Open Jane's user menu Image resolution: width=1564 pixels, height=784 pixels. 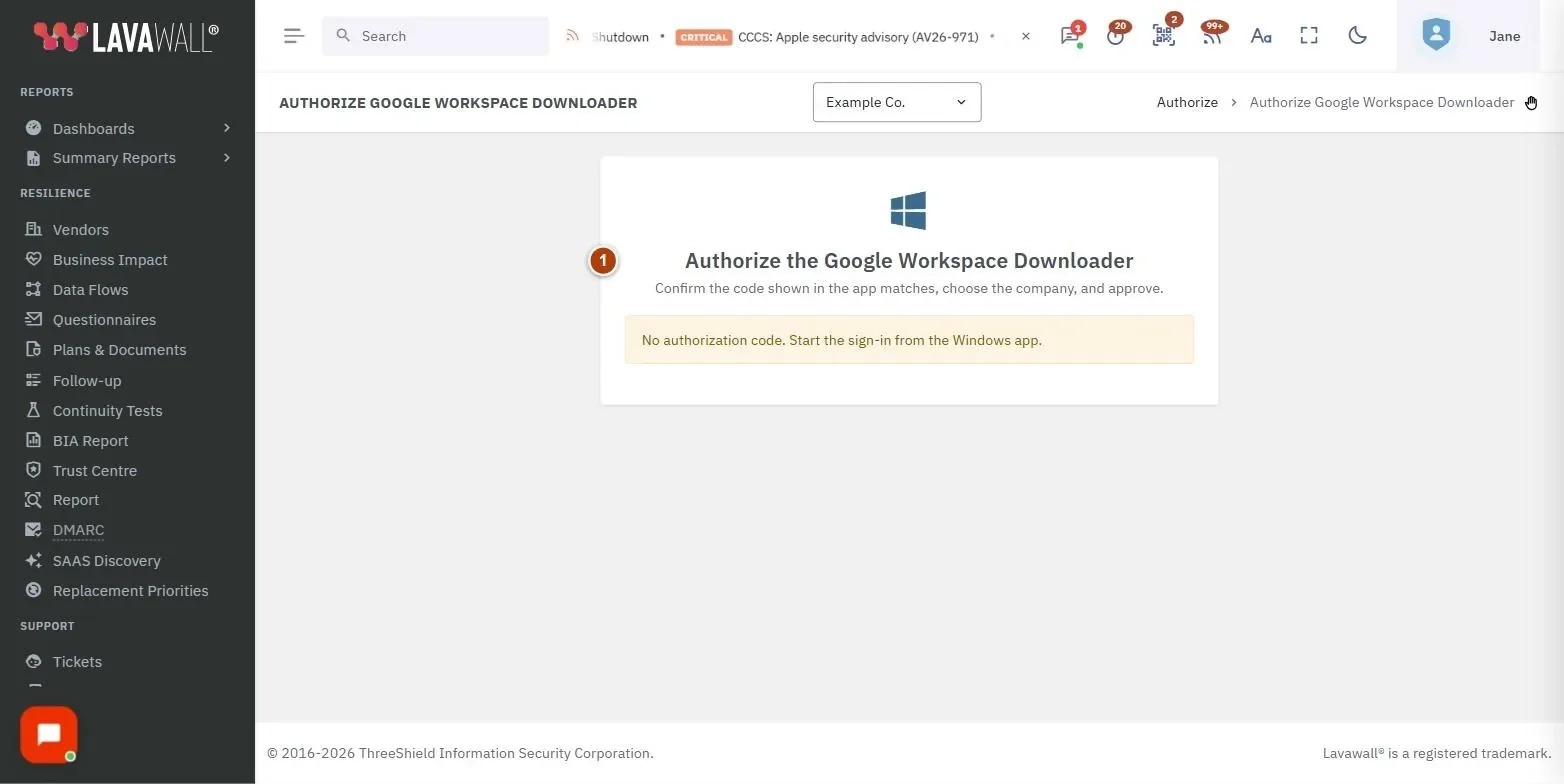(x=1504, y=36)
